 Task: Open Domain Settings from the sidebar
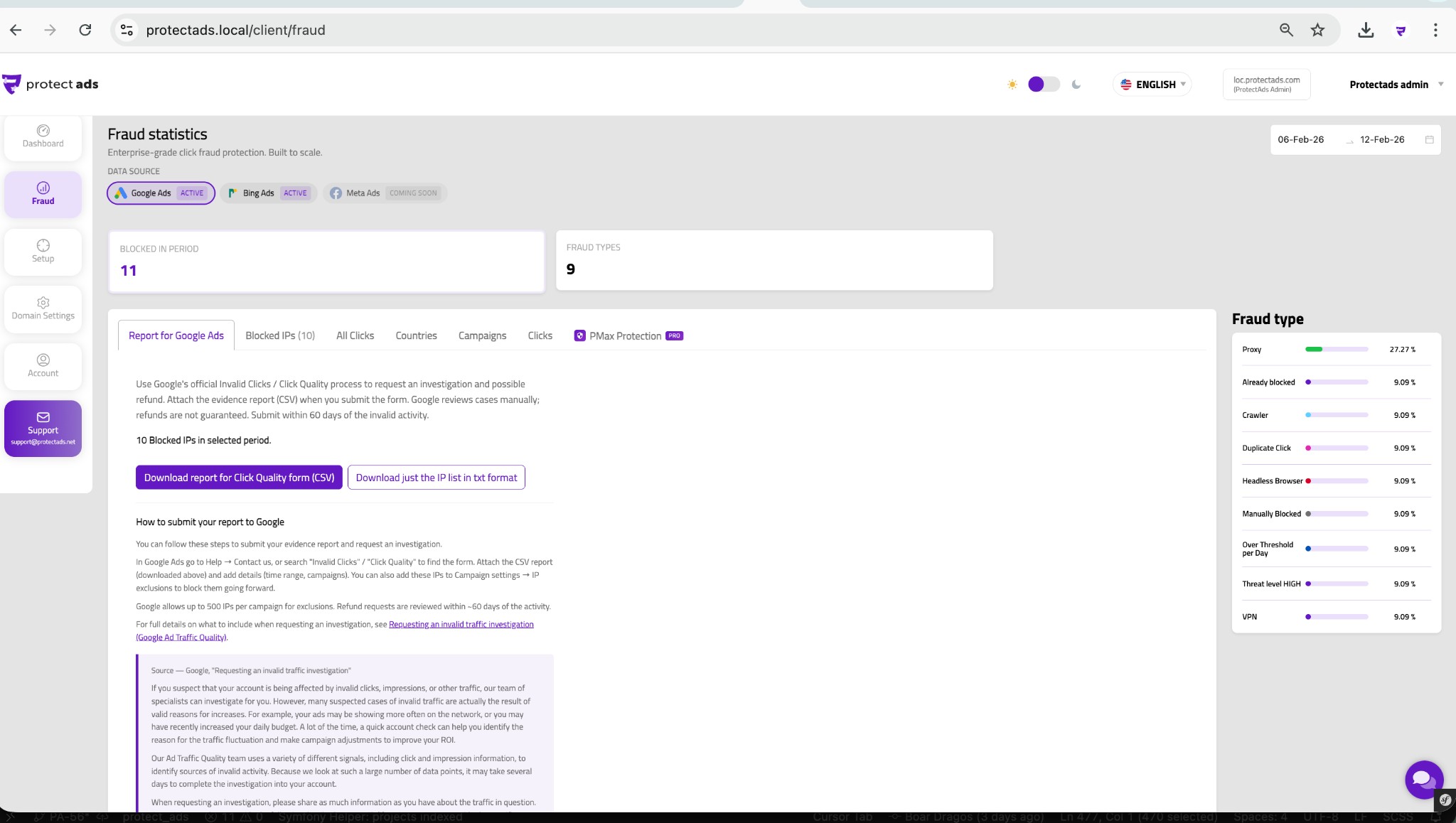pos(43,309)
